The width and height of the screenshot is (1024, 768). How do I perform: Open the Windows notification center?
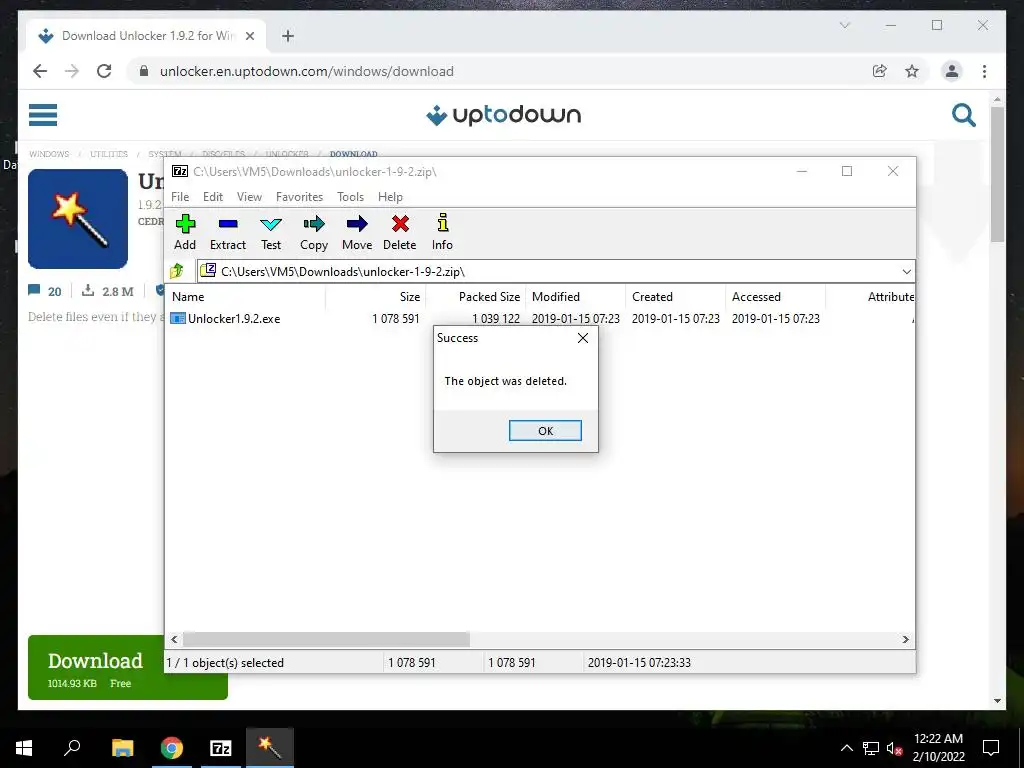(991, 748)
